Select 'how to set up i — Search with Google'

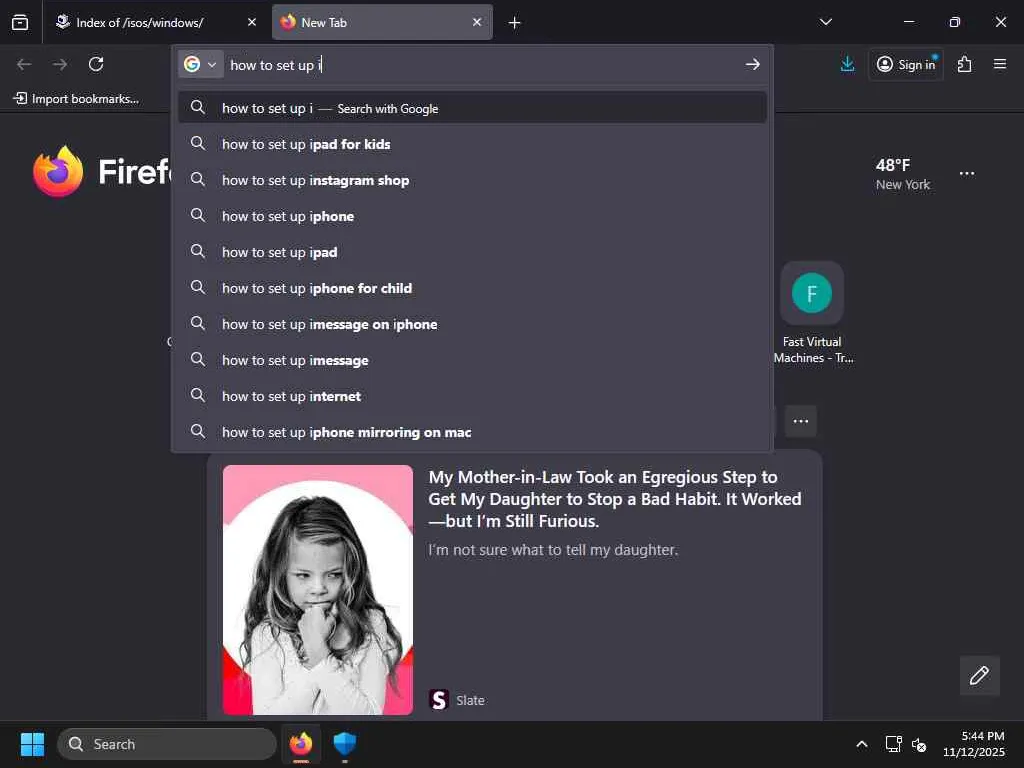click(472, 108)
